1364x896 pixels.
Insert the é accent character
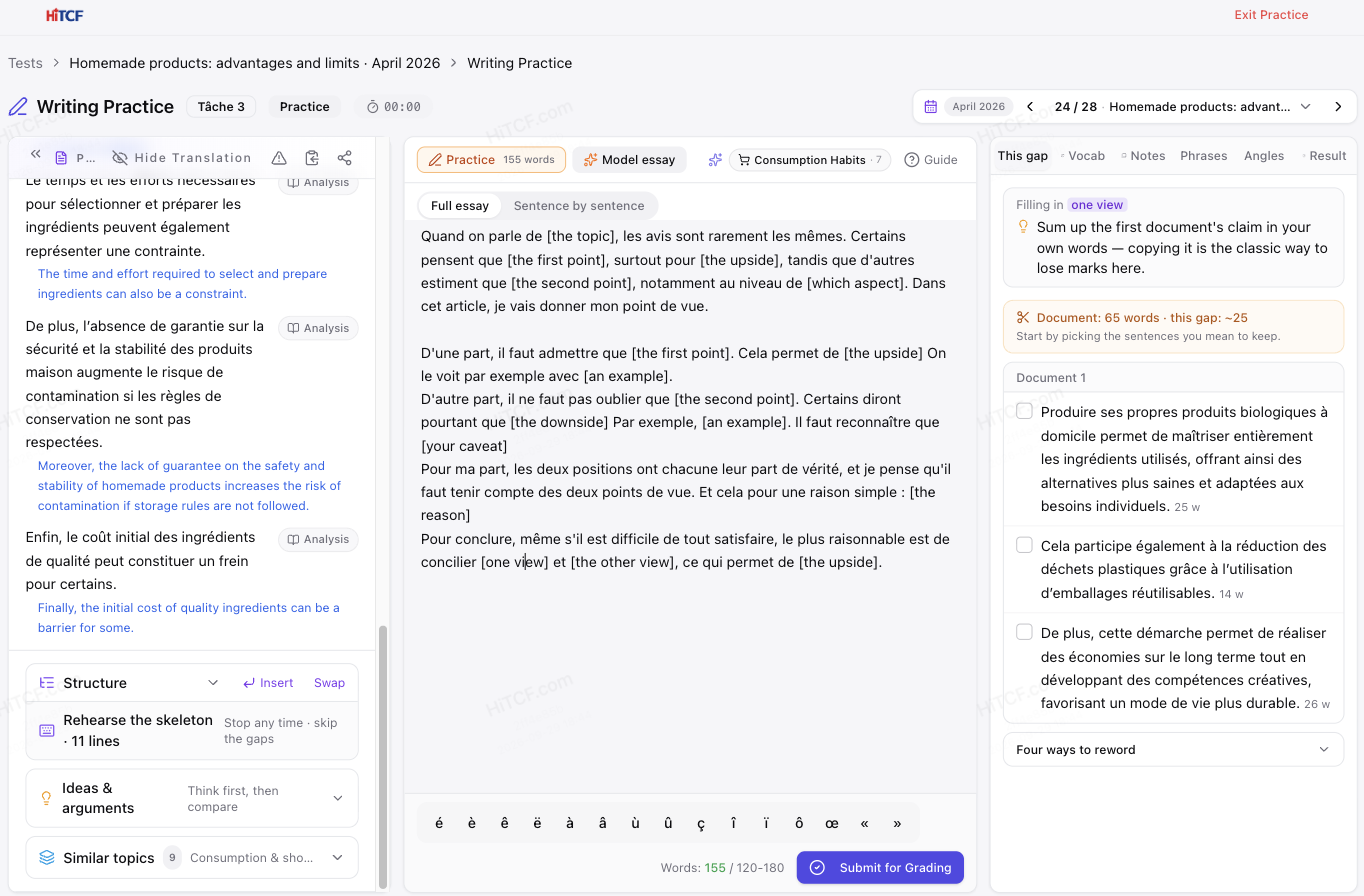pyautogui.click(x=439, y=823)
